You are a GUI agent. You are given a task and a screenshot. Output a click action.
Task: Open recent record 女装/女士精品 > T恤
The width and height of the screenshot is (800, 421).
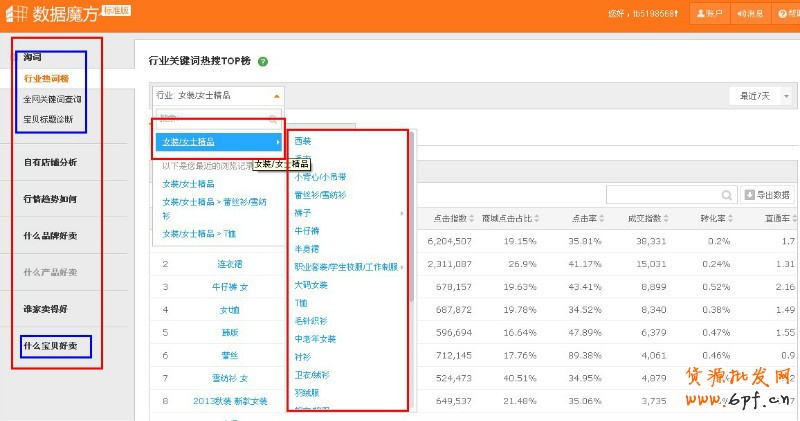(199, 234)
